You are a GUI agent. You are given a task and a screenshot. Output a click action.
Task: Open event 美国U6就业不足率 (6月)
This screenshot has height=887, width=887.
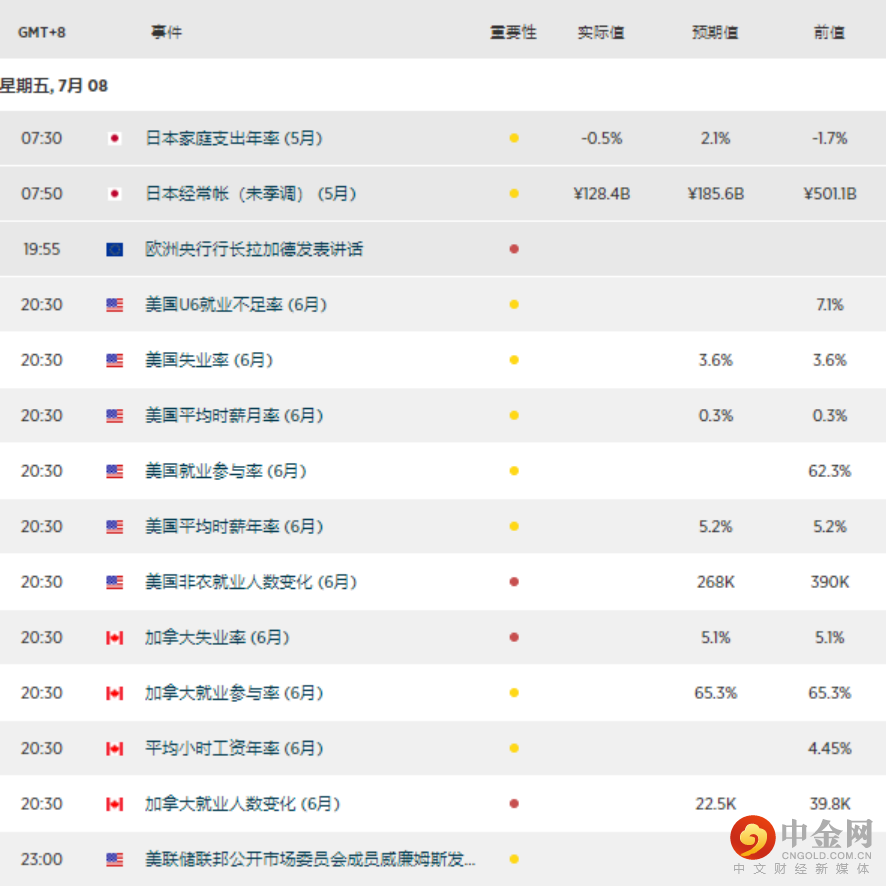(x=236, y=304)
